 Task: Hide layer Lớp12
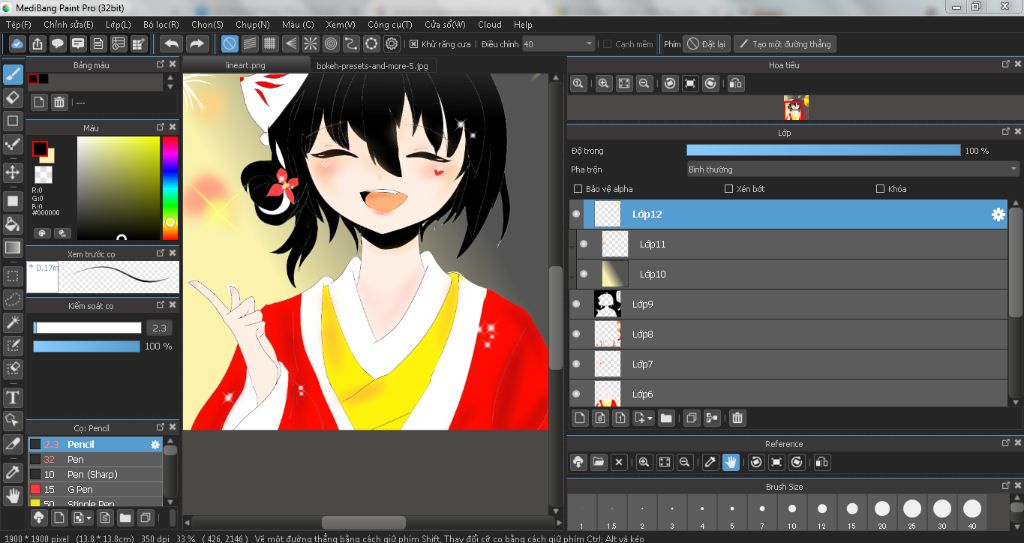[577, 214]
